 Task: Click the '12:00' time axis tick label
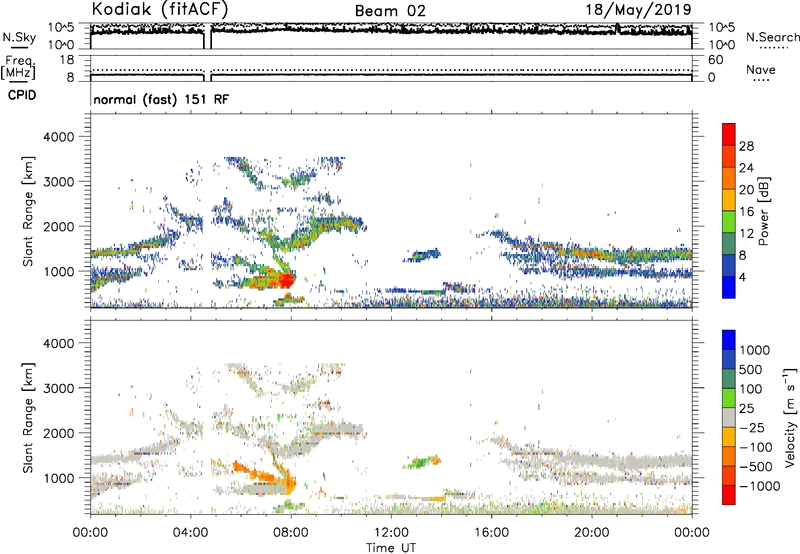click(391, 533)
